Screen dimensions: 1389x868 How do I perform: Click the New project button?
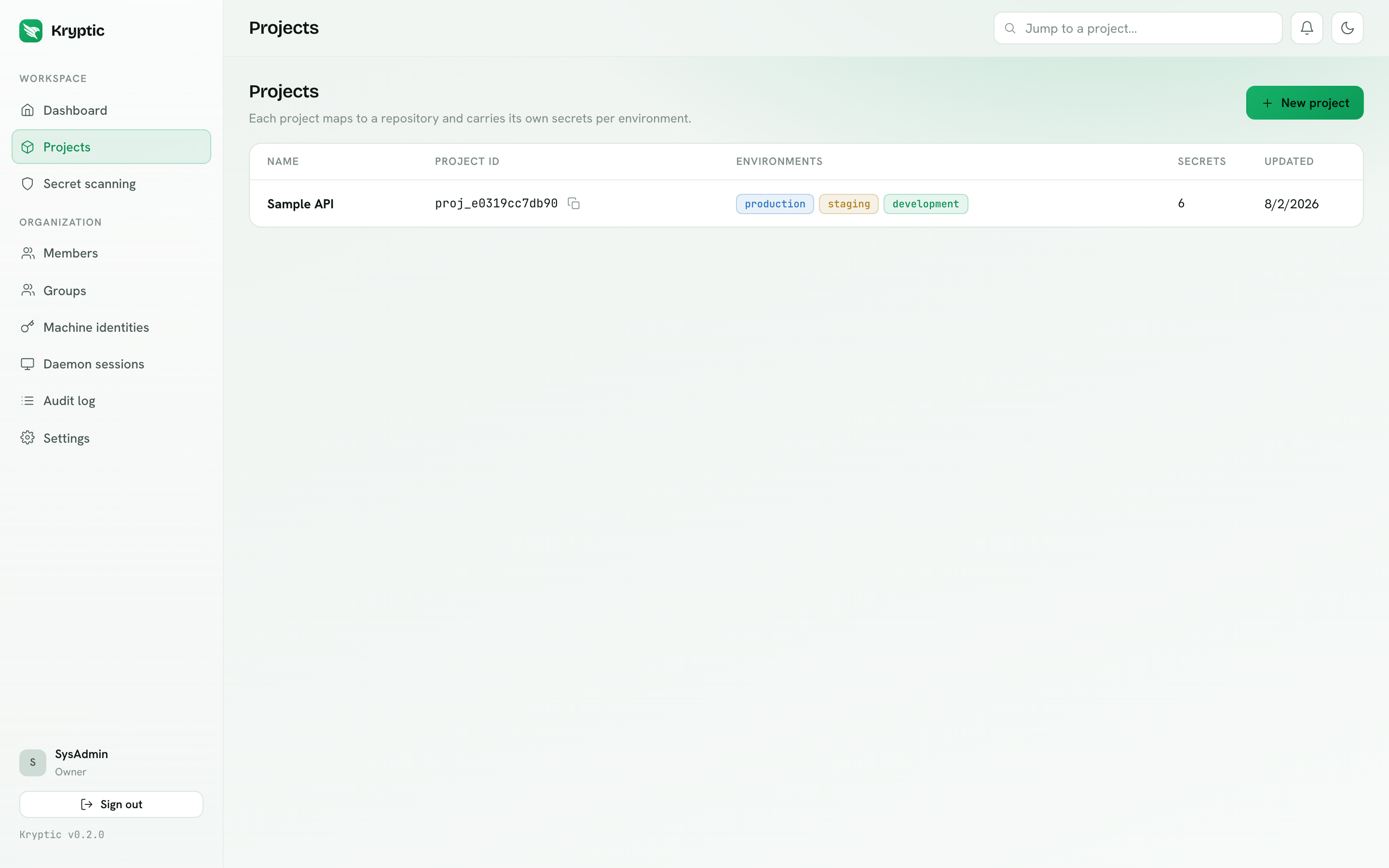point(1304,103)
